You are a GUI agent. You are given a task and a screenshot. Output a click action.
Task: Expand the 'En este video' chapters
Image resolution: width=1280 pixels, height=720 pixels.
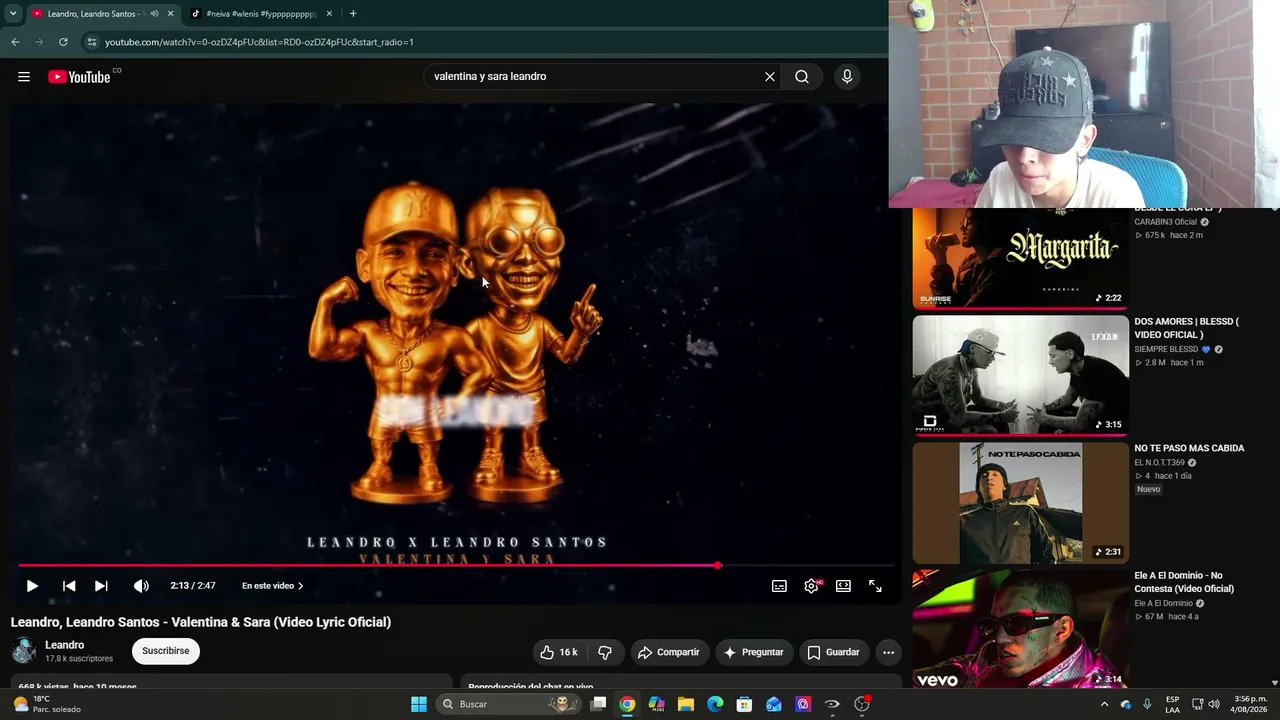[x=273, y=586]
